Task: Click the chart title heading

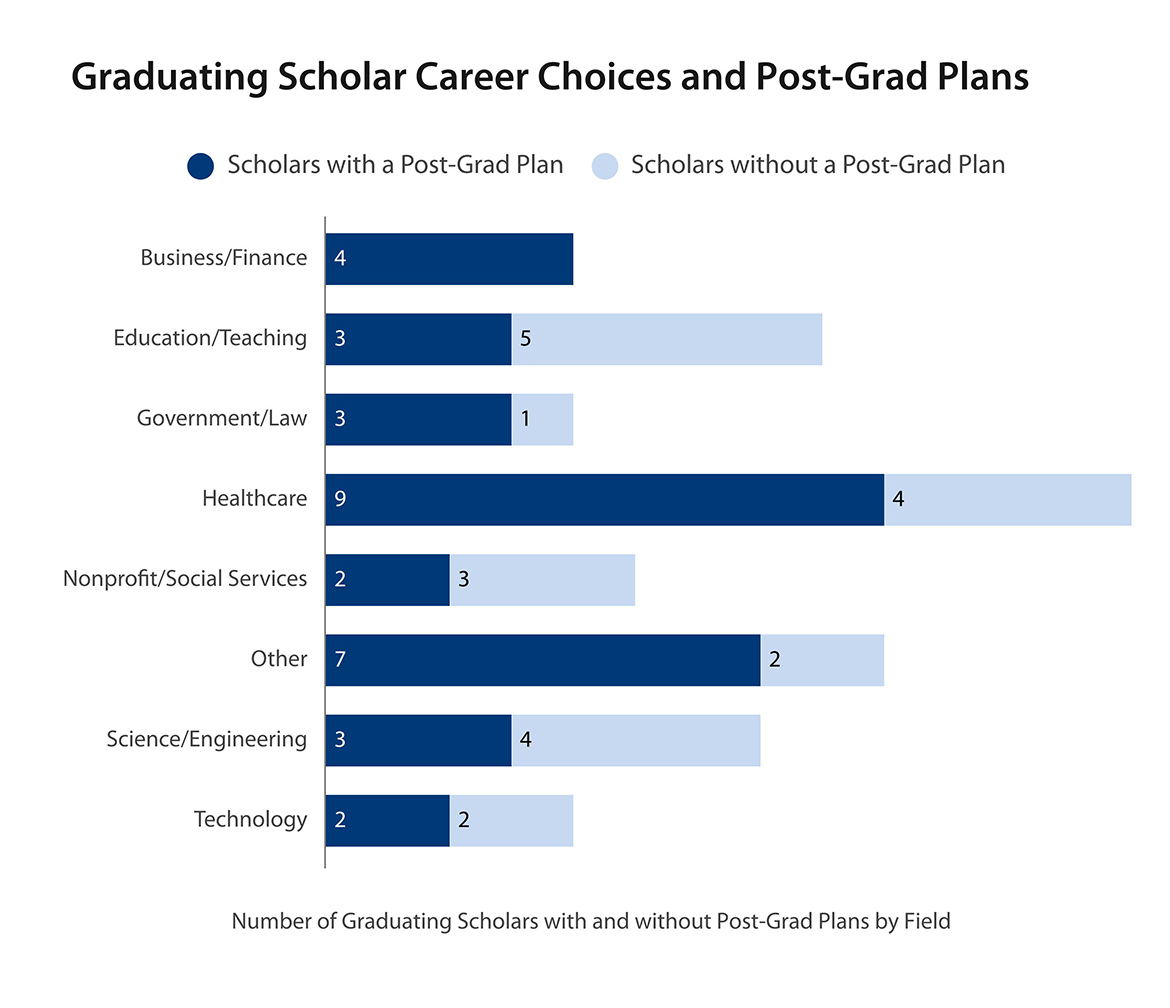Action: tap(550, 78)
